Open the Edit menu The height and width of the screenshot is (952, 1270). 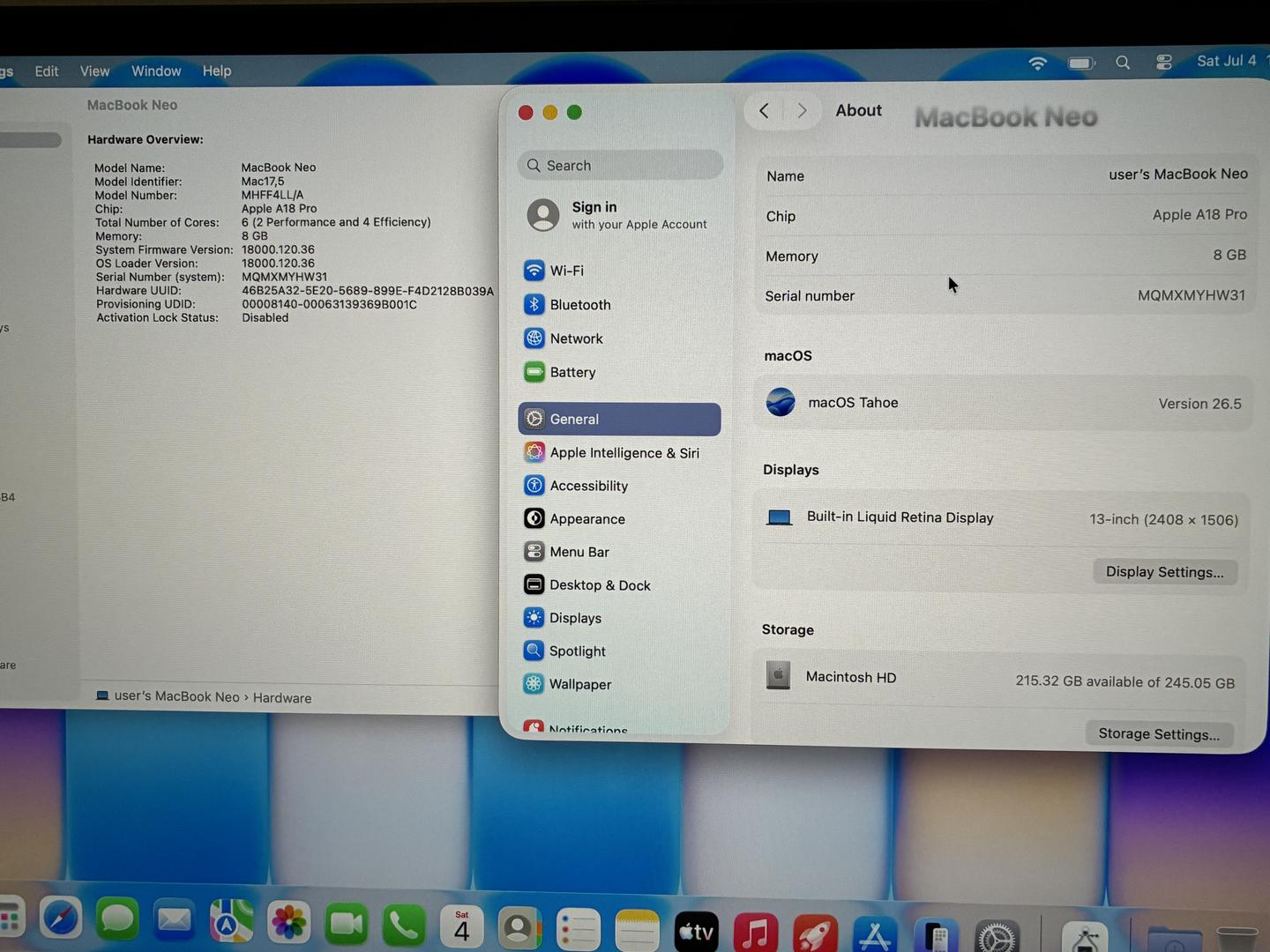tap(47, 71)
